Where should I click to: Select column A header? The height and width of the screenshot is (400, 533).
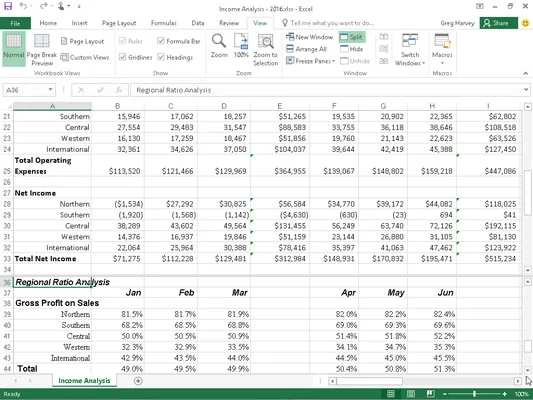pyautogui.click(x=52, y=106)
